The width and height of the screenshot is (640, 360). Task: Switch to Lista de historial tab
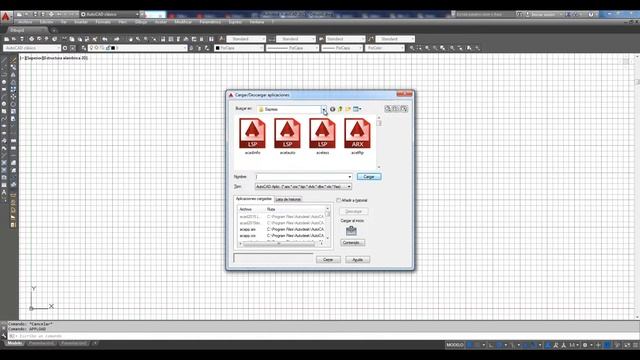(288, 200)
